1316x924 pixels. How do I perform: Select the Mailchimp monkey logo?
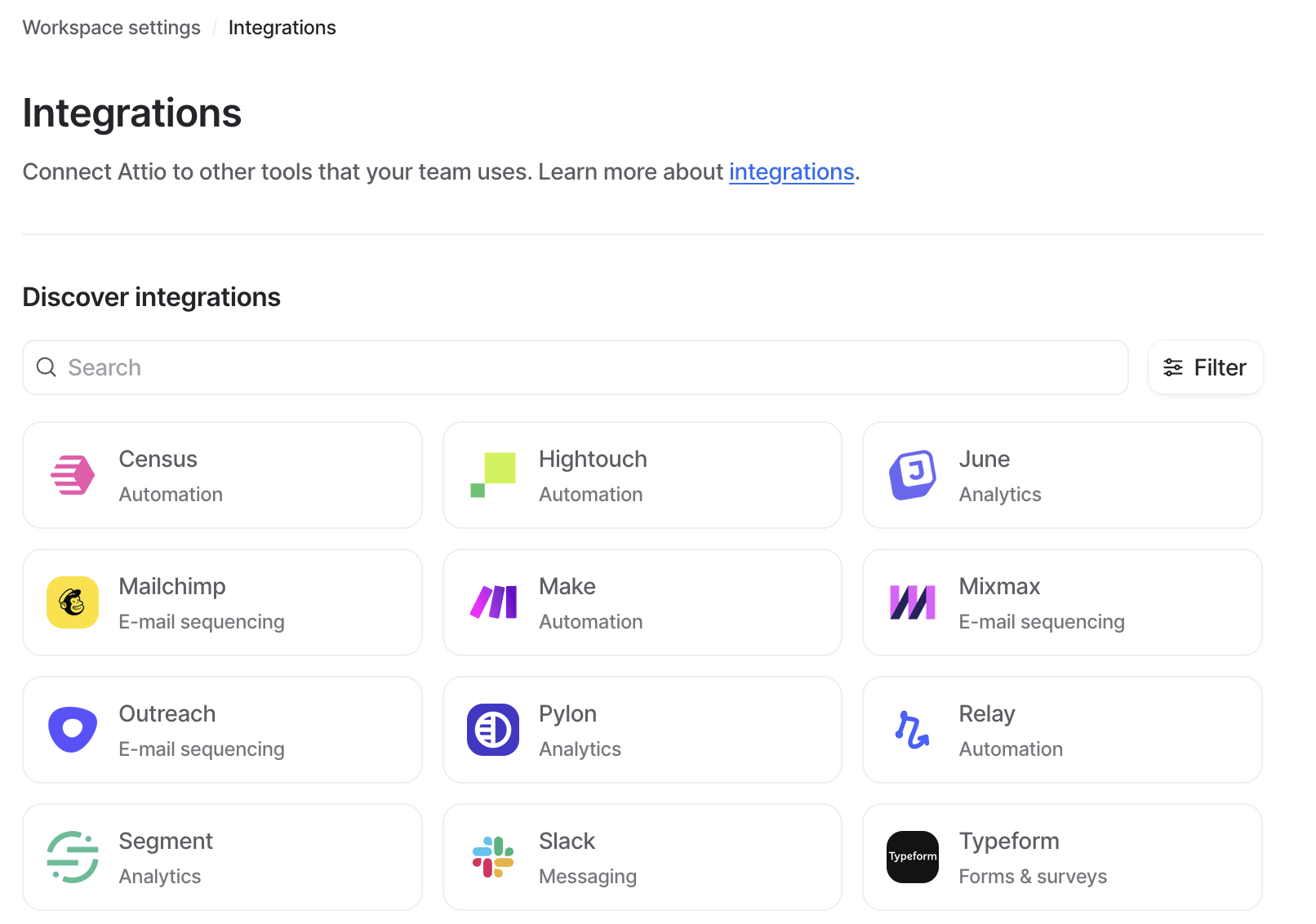click(x=72, y=602)
